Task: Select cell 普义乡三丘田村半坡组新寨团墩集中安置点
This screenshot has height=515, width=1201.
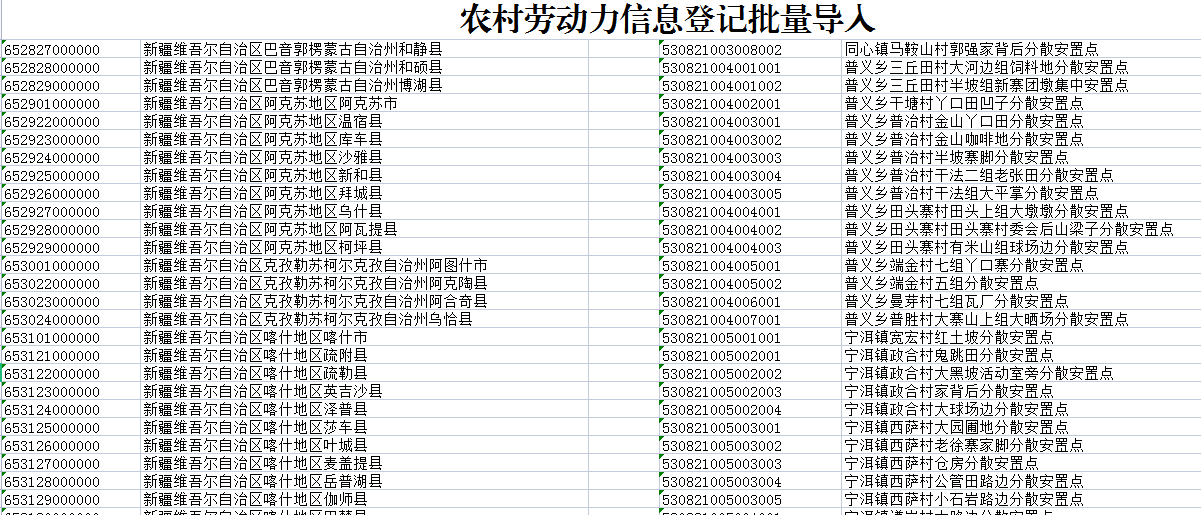Action: (1021, 86)
